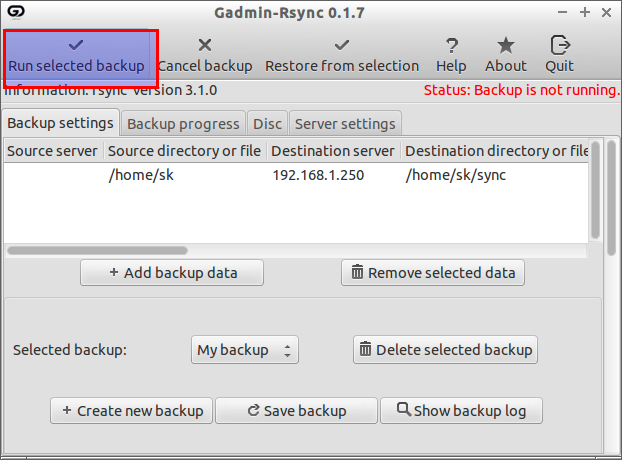
Task: Click the rsync version 3.1.0 information text
Action: tap(110, 90)
